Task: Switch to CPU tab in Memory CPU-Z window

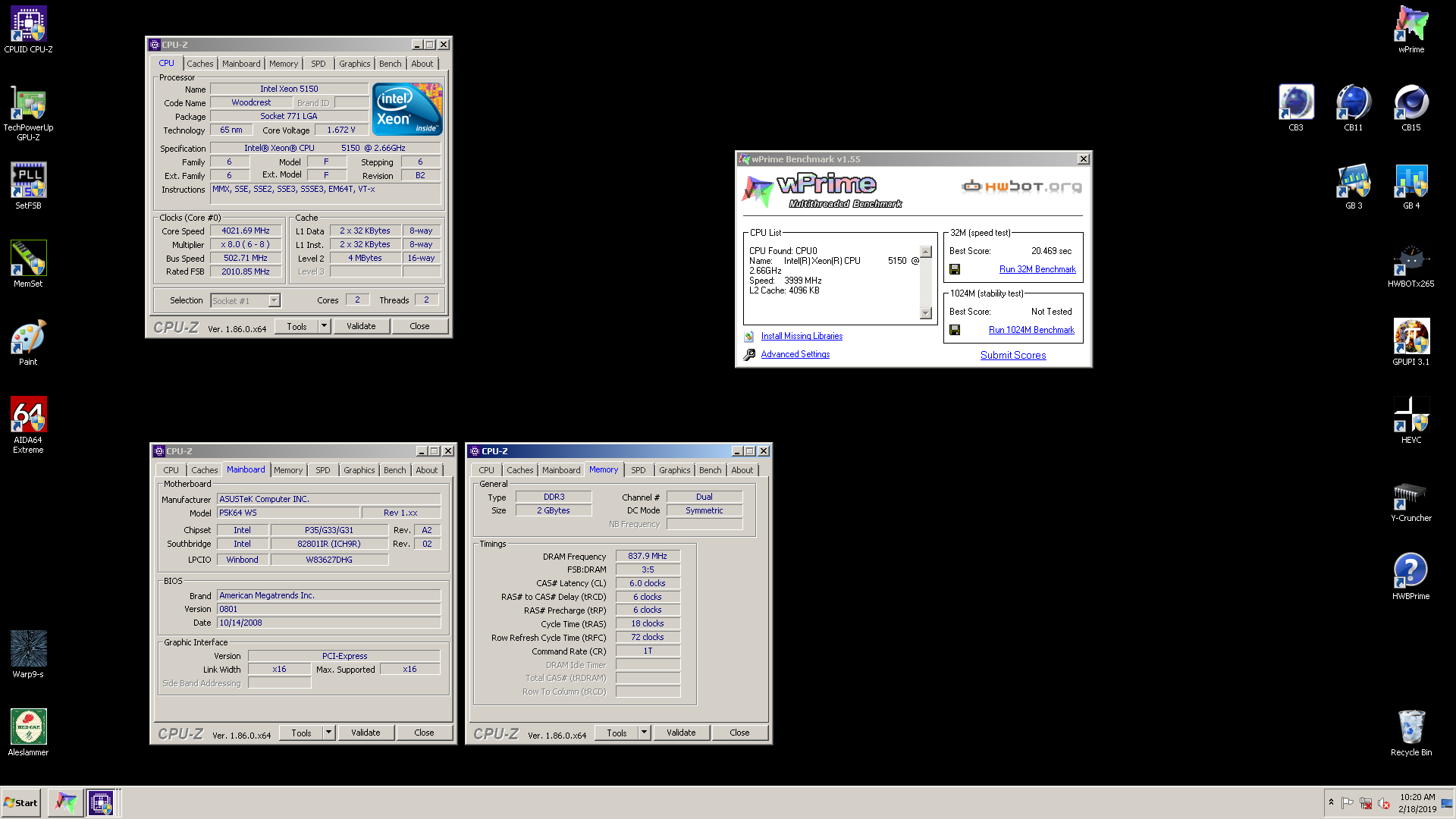Action: click(x=486, y=470)
